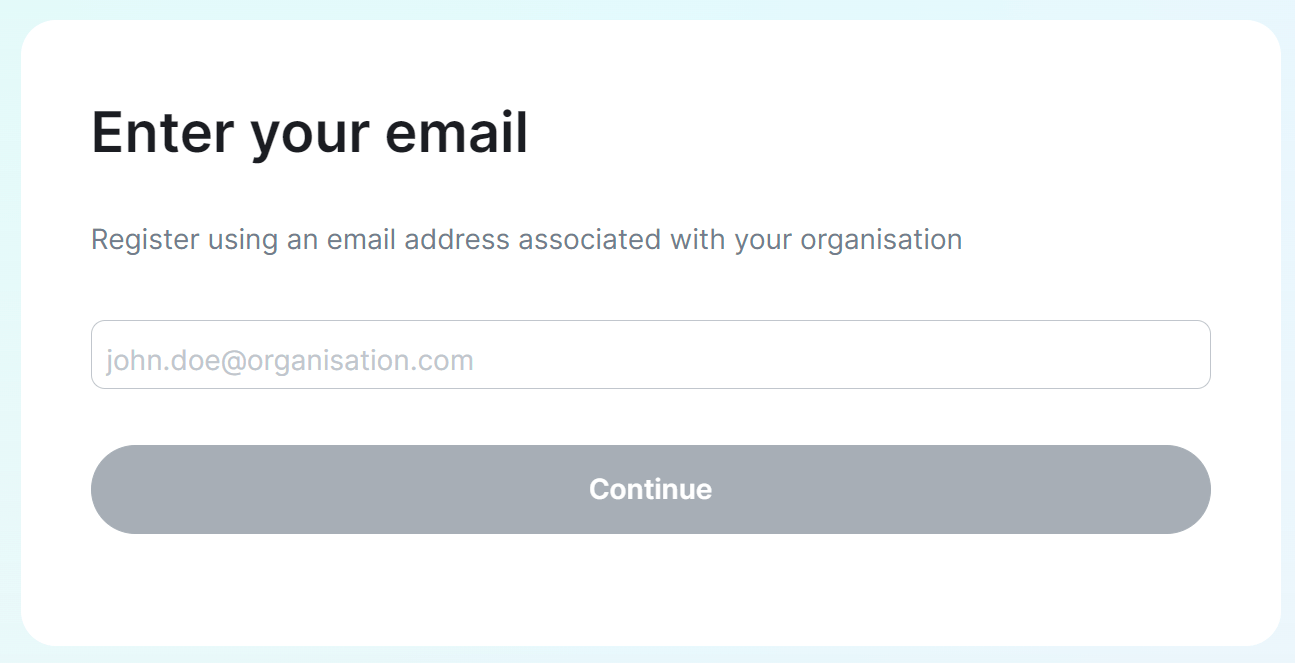Click the word 'organisation' in the subtitle
1295x663 pixels.
click(x=881, y=241)
